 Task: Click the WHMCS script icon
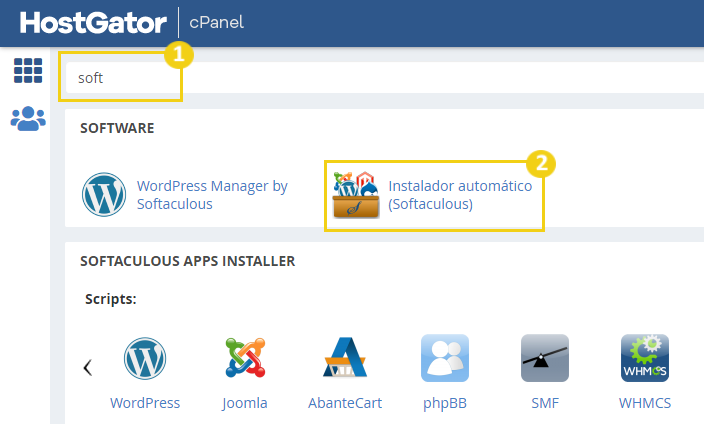coord(645,358)
